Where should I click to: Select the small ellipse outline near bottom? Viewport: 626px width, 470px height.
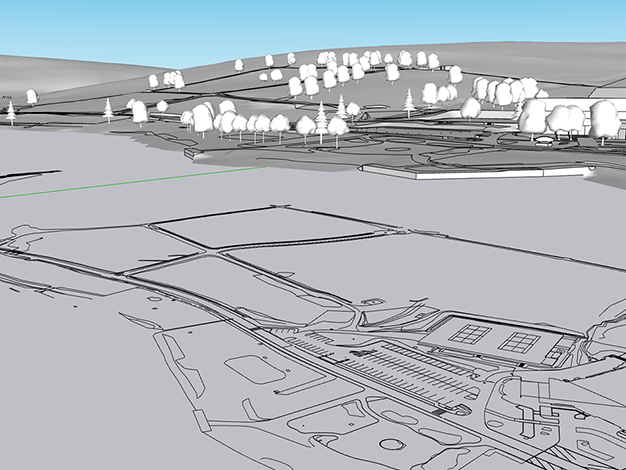coord(392,444)
